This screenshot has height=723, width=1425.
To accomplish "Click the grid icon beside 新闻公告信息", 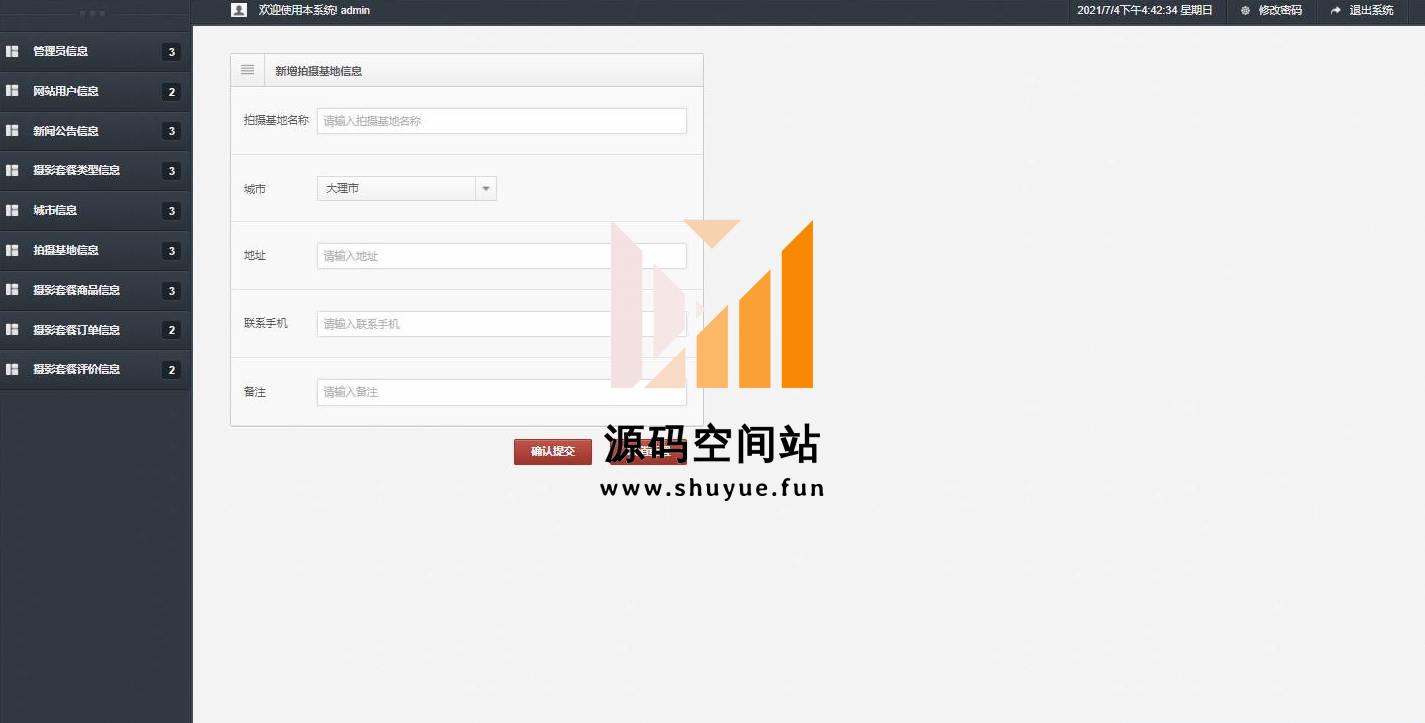I will 12,131.
